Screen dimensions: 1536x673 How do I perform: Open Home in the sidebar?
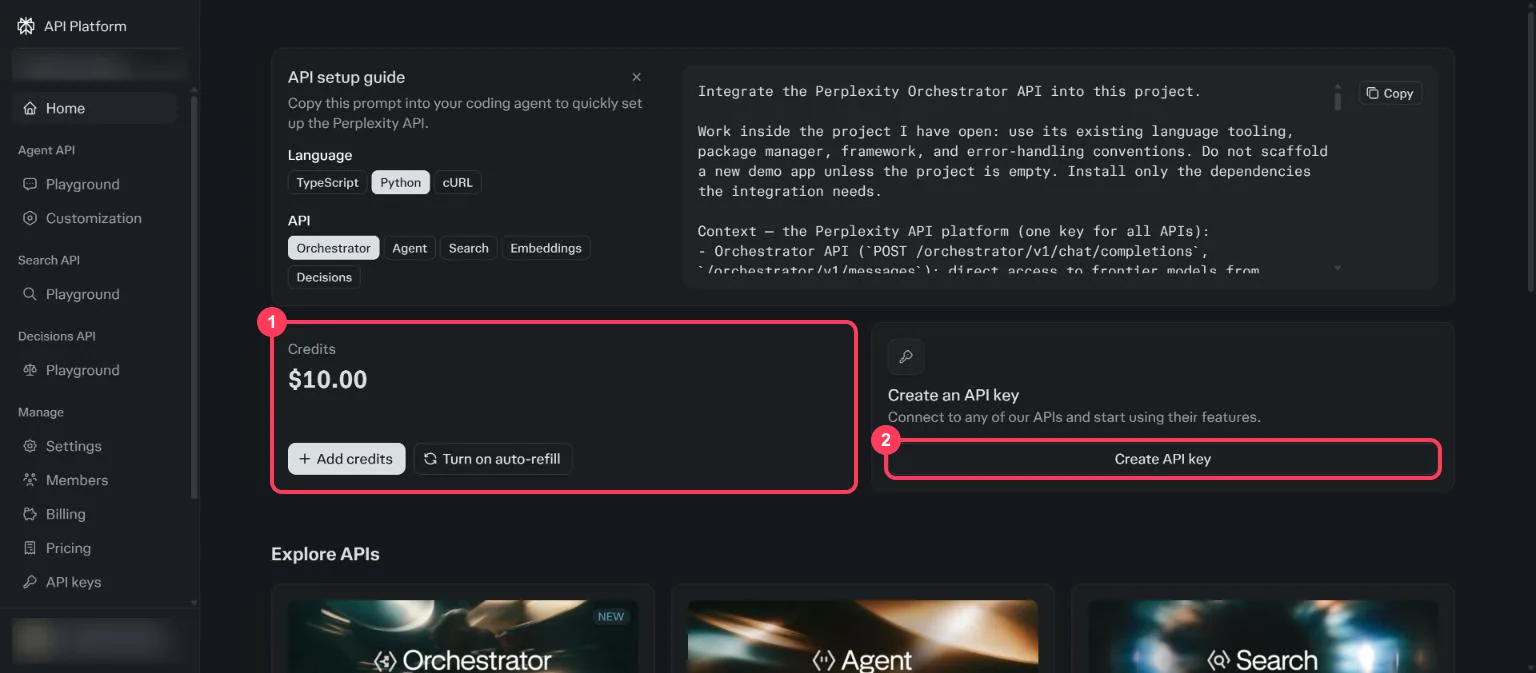95,108
